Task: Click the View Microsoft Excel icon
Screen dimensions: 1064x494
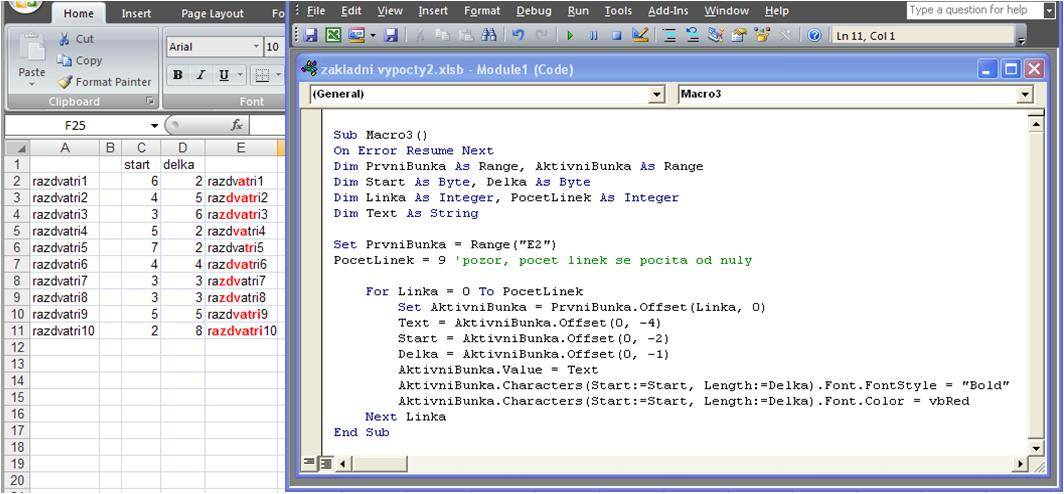Action: pos(334,35)
